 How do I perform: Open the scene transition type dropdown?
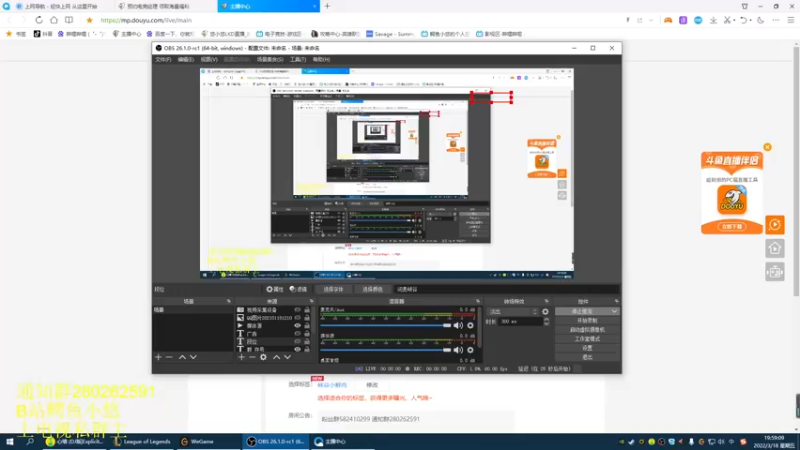click(x=513, y=312)
